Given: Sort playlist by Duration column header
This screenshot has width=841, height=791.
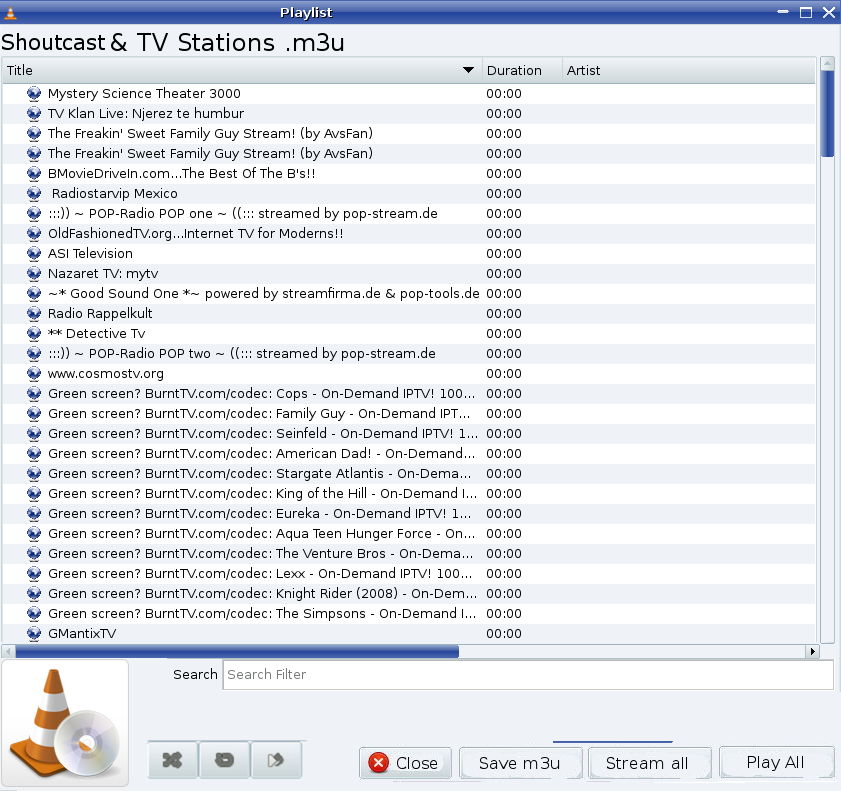Looking at the screenshot, I should click(x=514, y=70).
